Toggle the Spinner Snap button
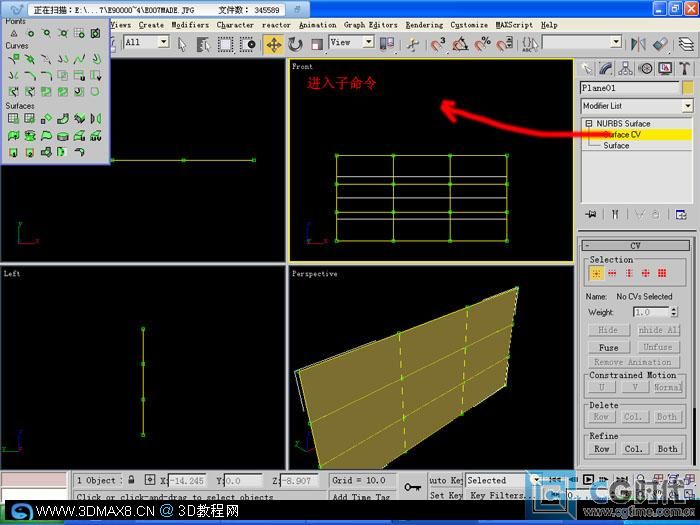The height and width of the screenshot is (525, 700). point(504,44)
